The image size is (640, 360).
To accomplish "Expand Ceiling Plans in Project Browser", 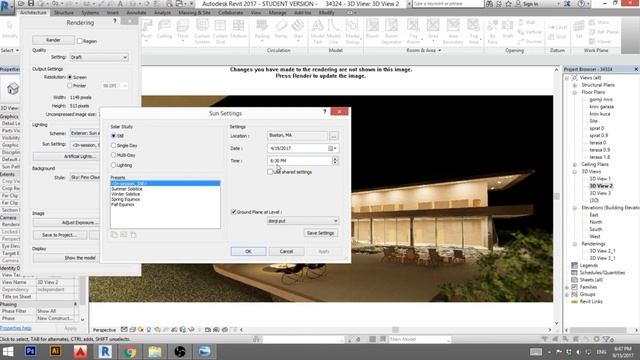I will click(575, 164).
